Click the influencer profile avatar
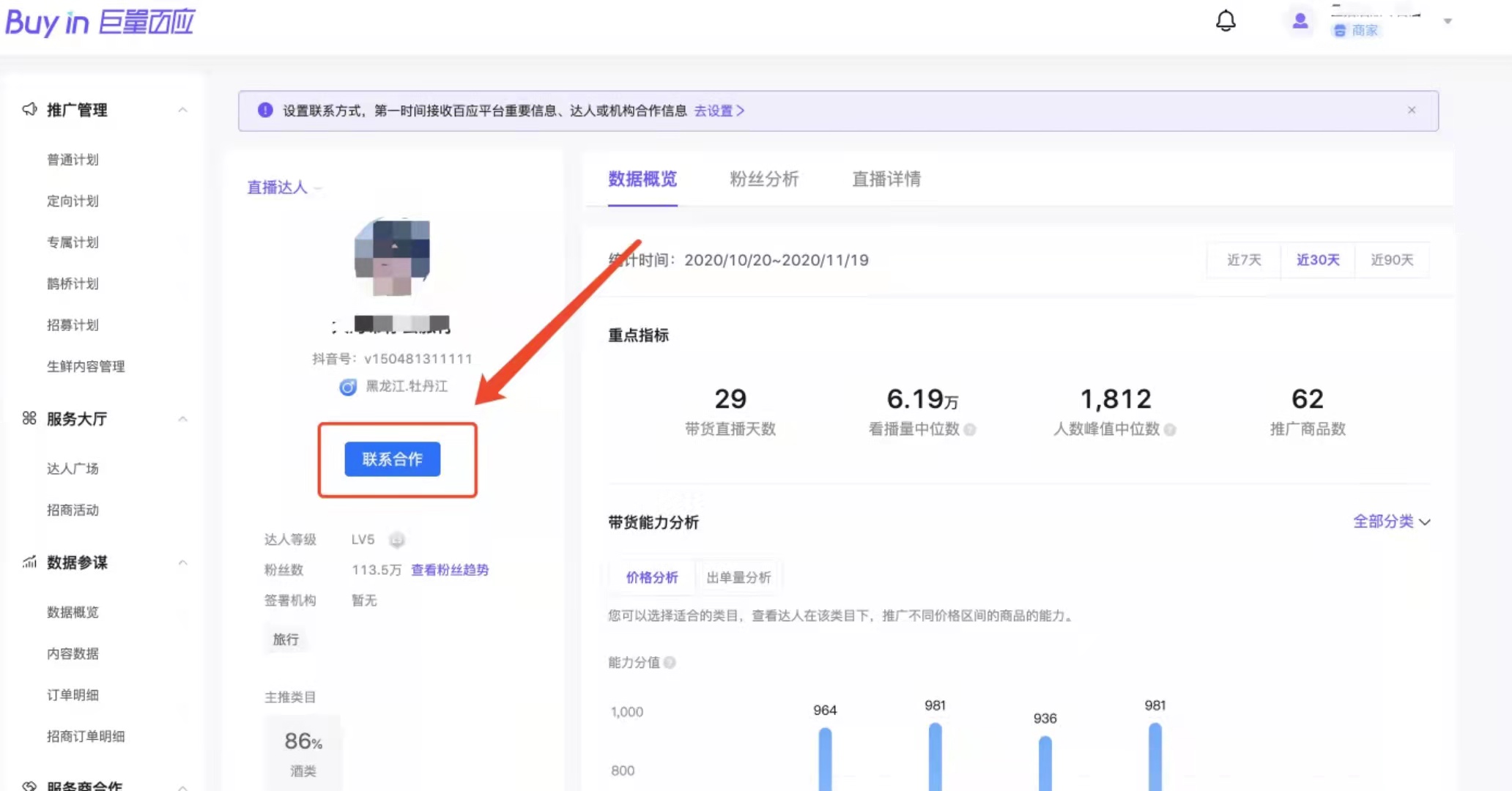 pos(393,257)
